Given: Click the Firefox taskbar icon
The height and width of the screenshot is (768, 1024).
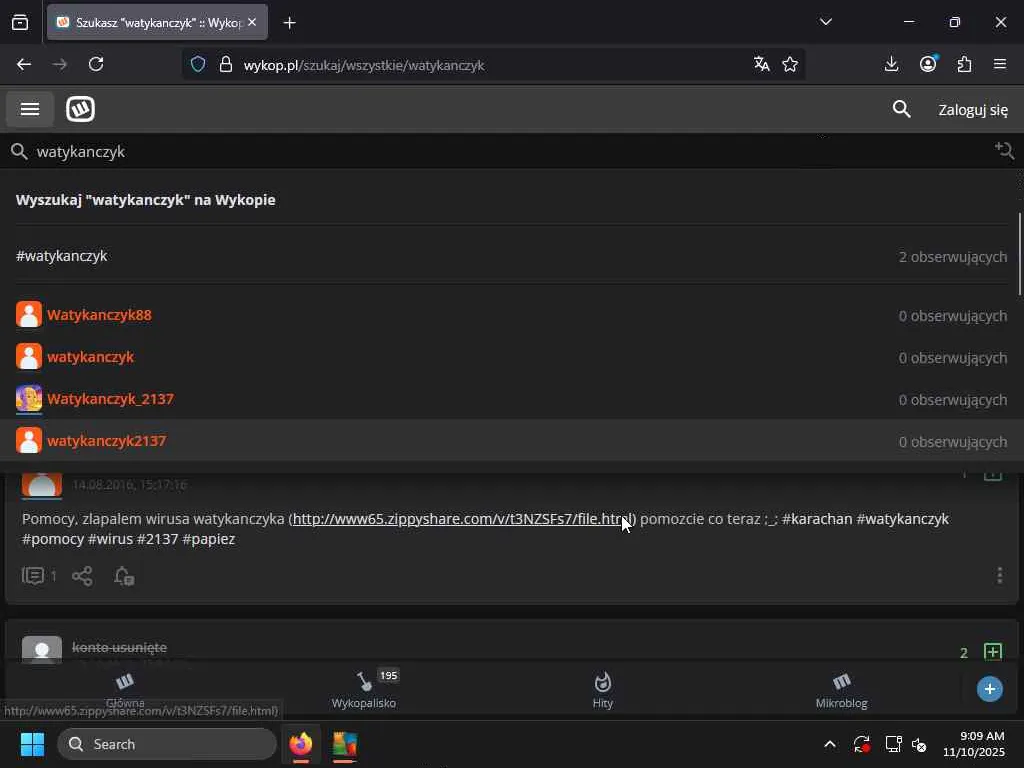Looking at the screenshot, I should 301,744.
